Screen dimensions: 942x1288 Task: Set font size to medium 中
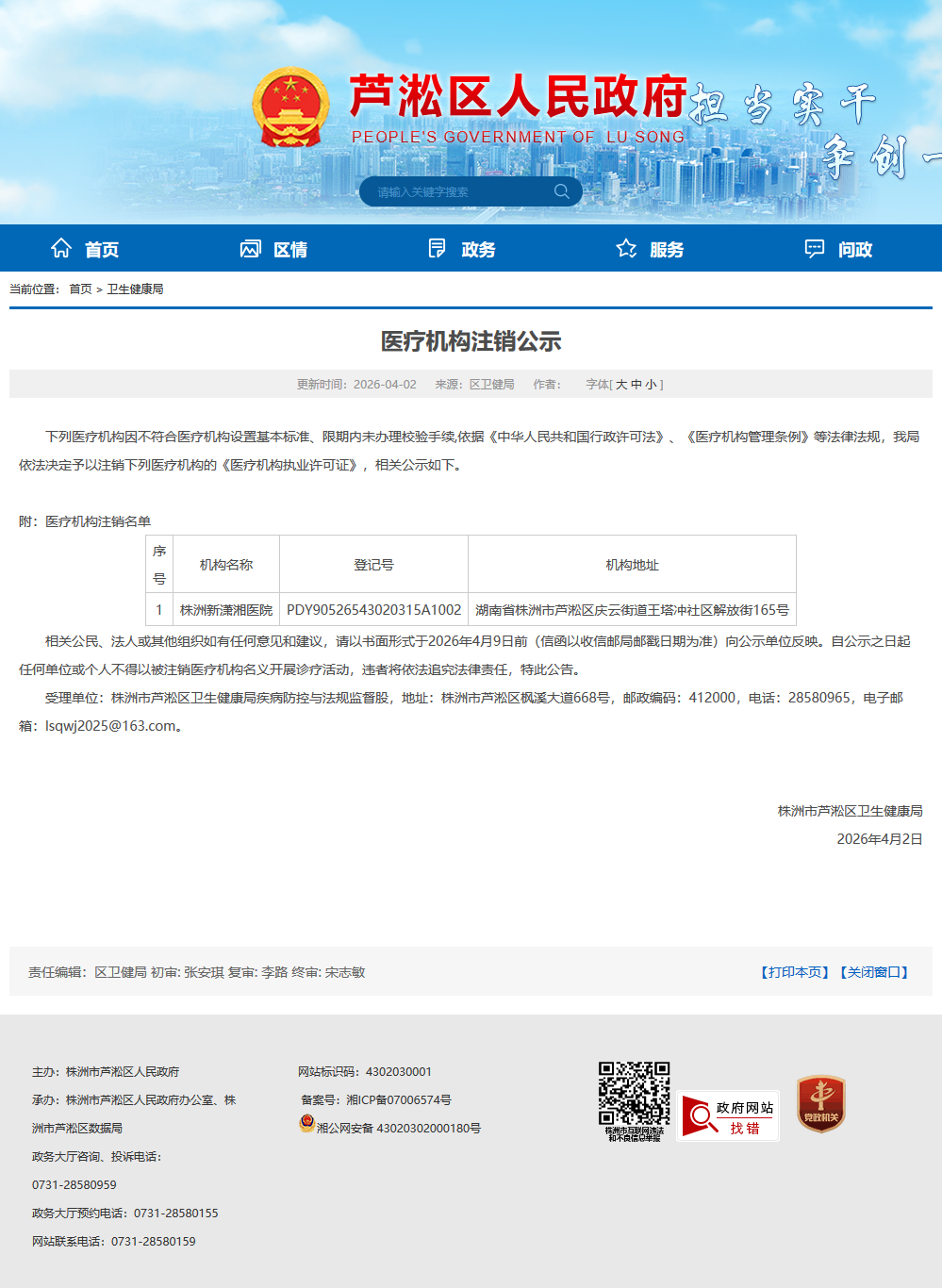click(636, 385)
